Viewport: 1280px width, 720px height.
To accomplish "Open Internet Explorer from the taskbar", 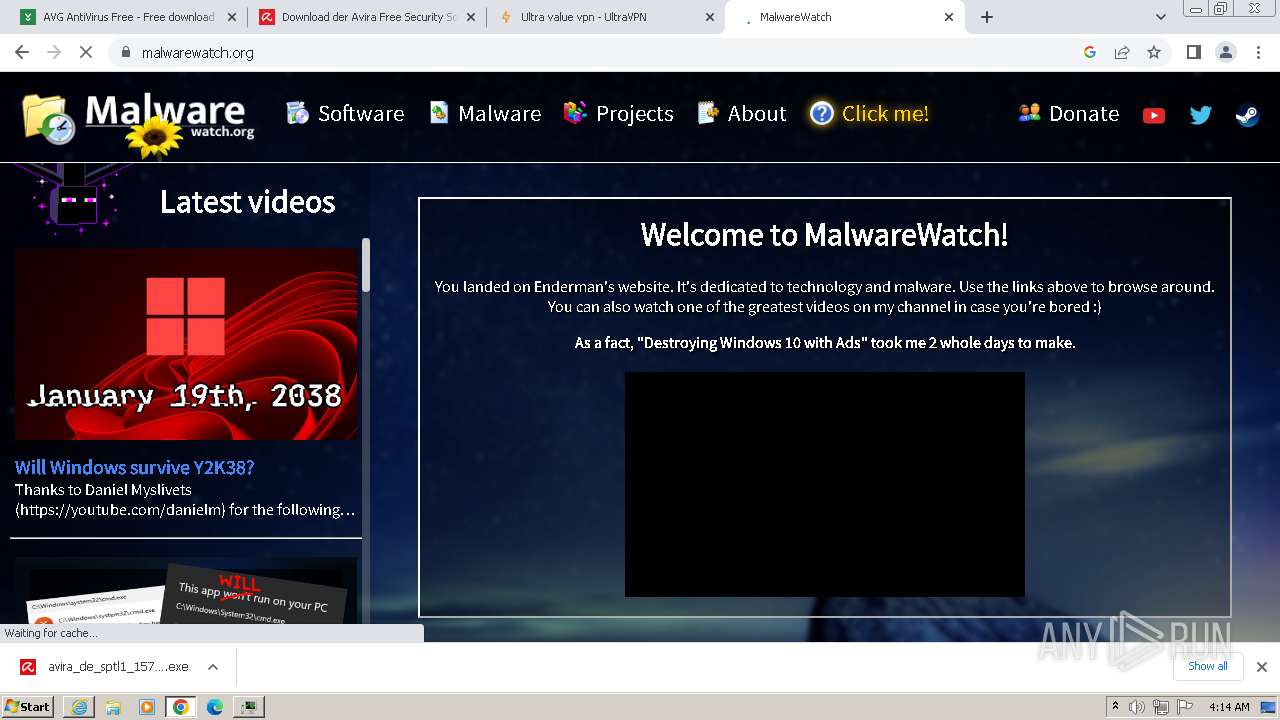I will pyautogui.click(x=79, y=707).
